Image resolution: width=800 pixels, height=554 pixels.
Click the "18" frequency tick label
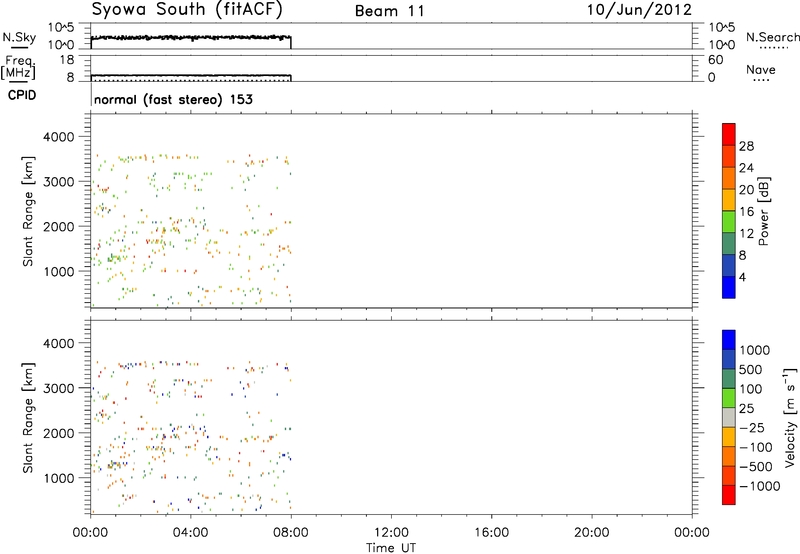click(x=66, y=60)
